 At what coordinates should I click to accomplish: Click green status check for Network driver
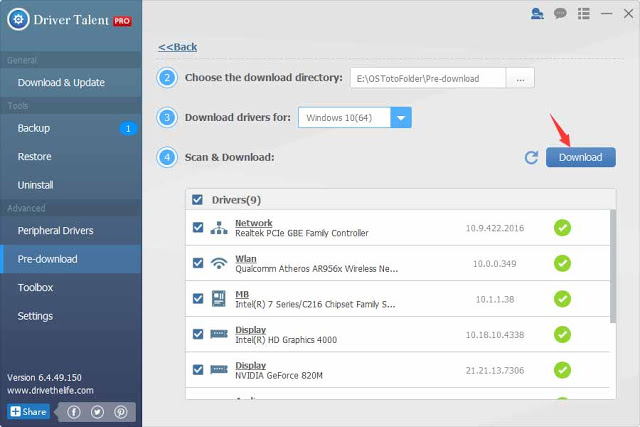562,228
